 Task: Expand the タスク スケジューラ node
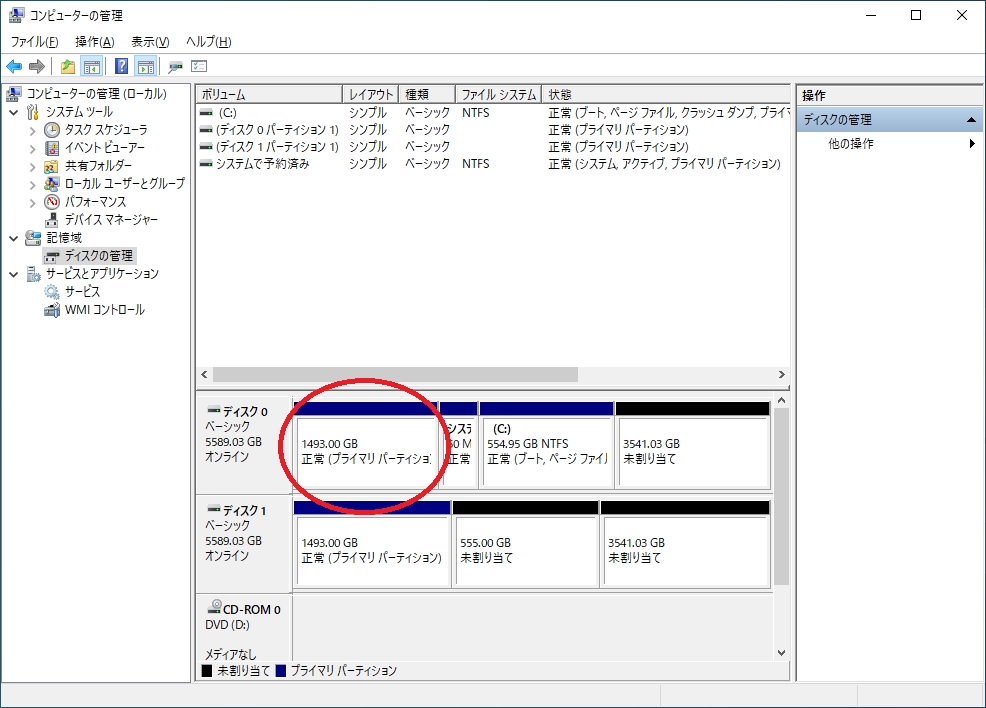point(33,131)
